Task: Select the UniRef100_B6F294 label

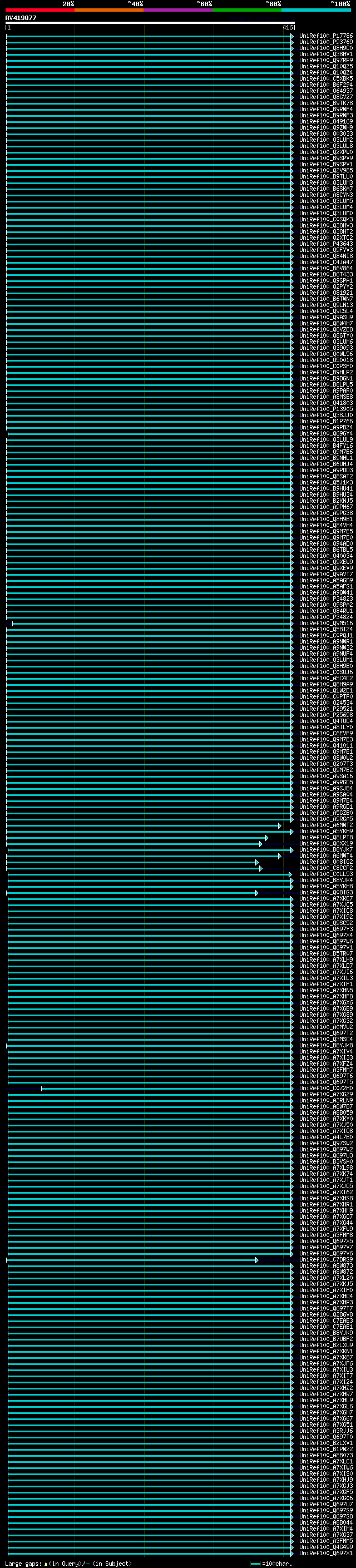Action: (x=326, y=85)
